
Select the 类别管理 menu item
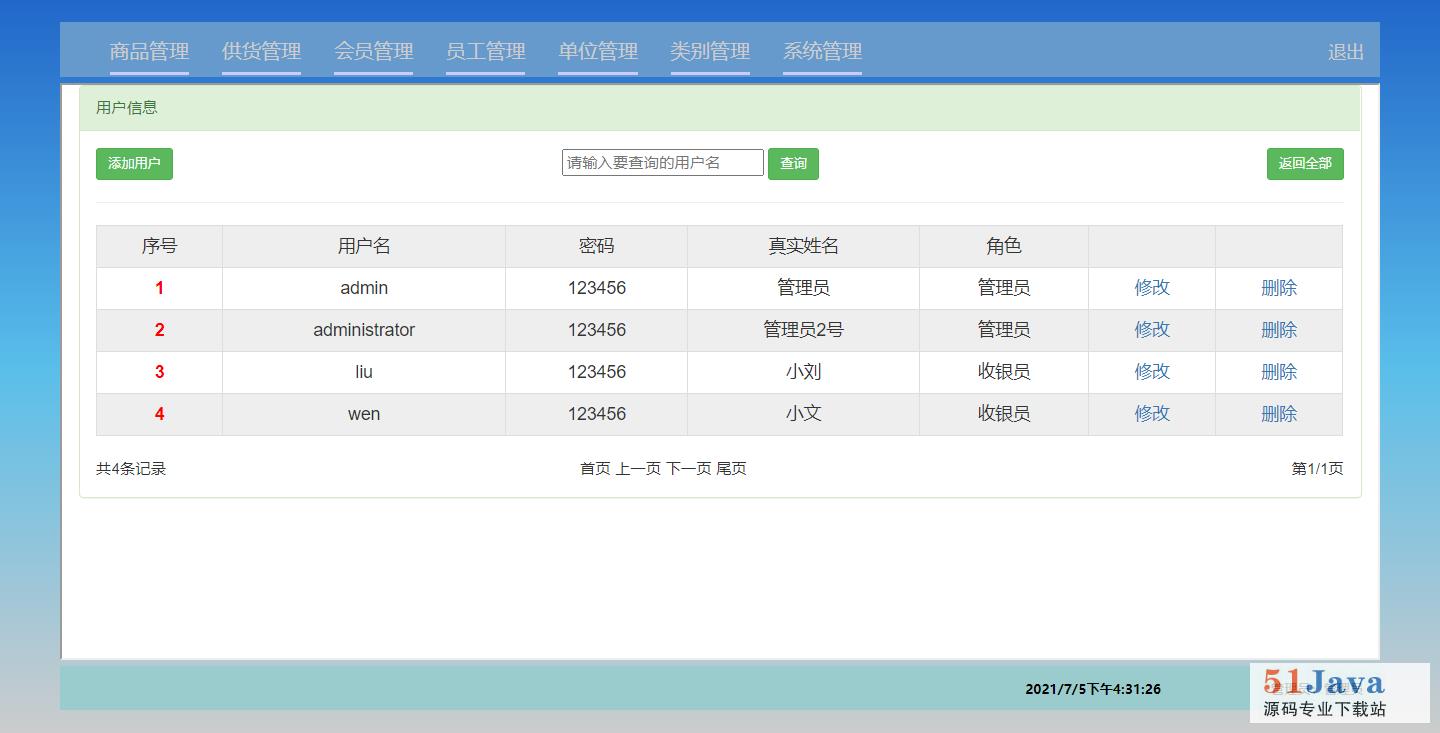[710, 52]
